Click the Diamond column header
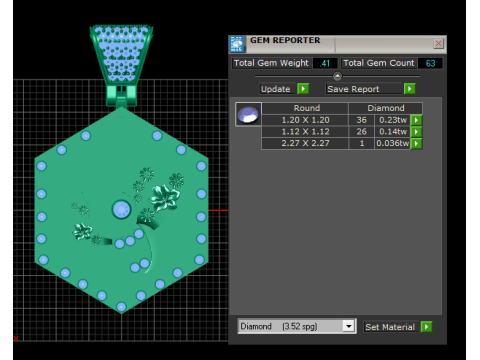This screenshot has width=480, height=360. (x=386, y=108)
